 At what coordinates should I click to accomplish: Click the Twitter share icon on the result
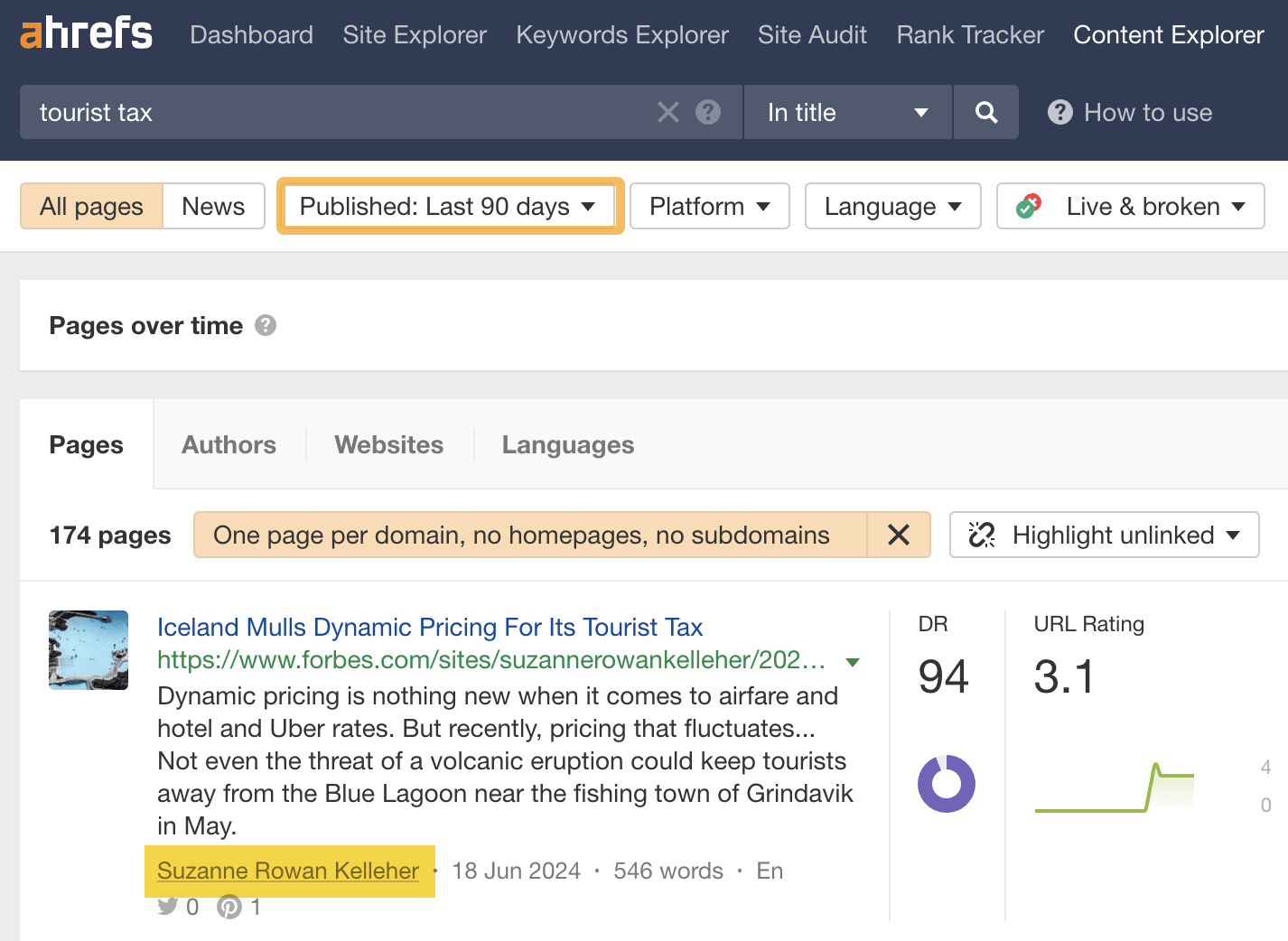(x=168, y=906)
